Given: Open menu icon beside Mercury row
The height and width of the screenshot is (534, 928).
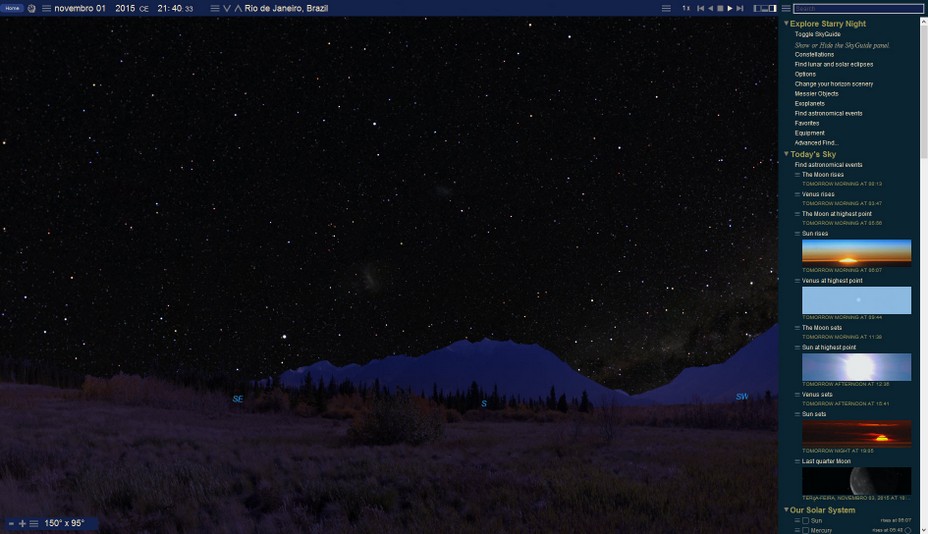Looking at the screenshot, I should [797, 530].
